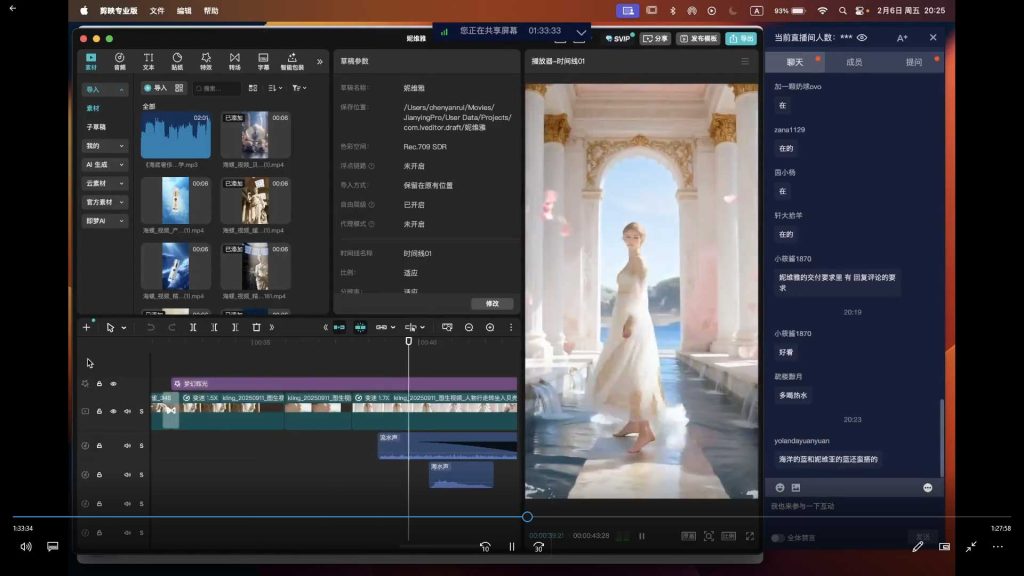Switch to the 成员 members tab

[854, 62]
